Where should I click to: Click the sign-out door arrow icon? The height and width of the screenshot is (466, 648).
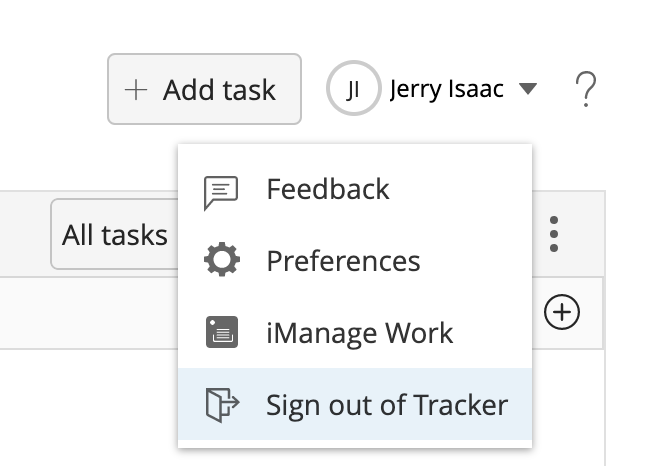221,404
